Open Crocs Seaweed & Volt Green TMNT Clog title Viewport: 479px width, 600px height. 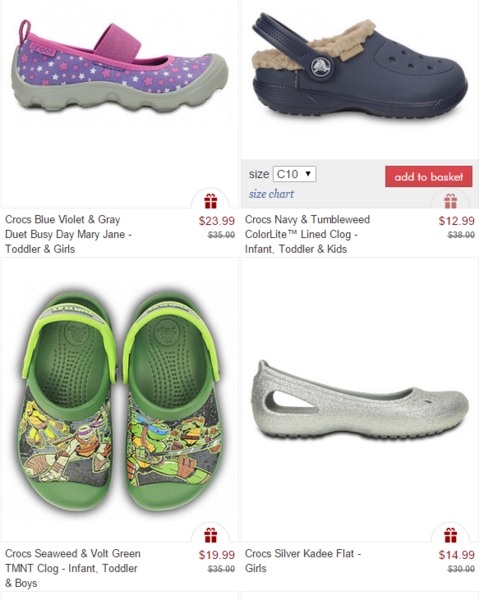tap(73, 568)
